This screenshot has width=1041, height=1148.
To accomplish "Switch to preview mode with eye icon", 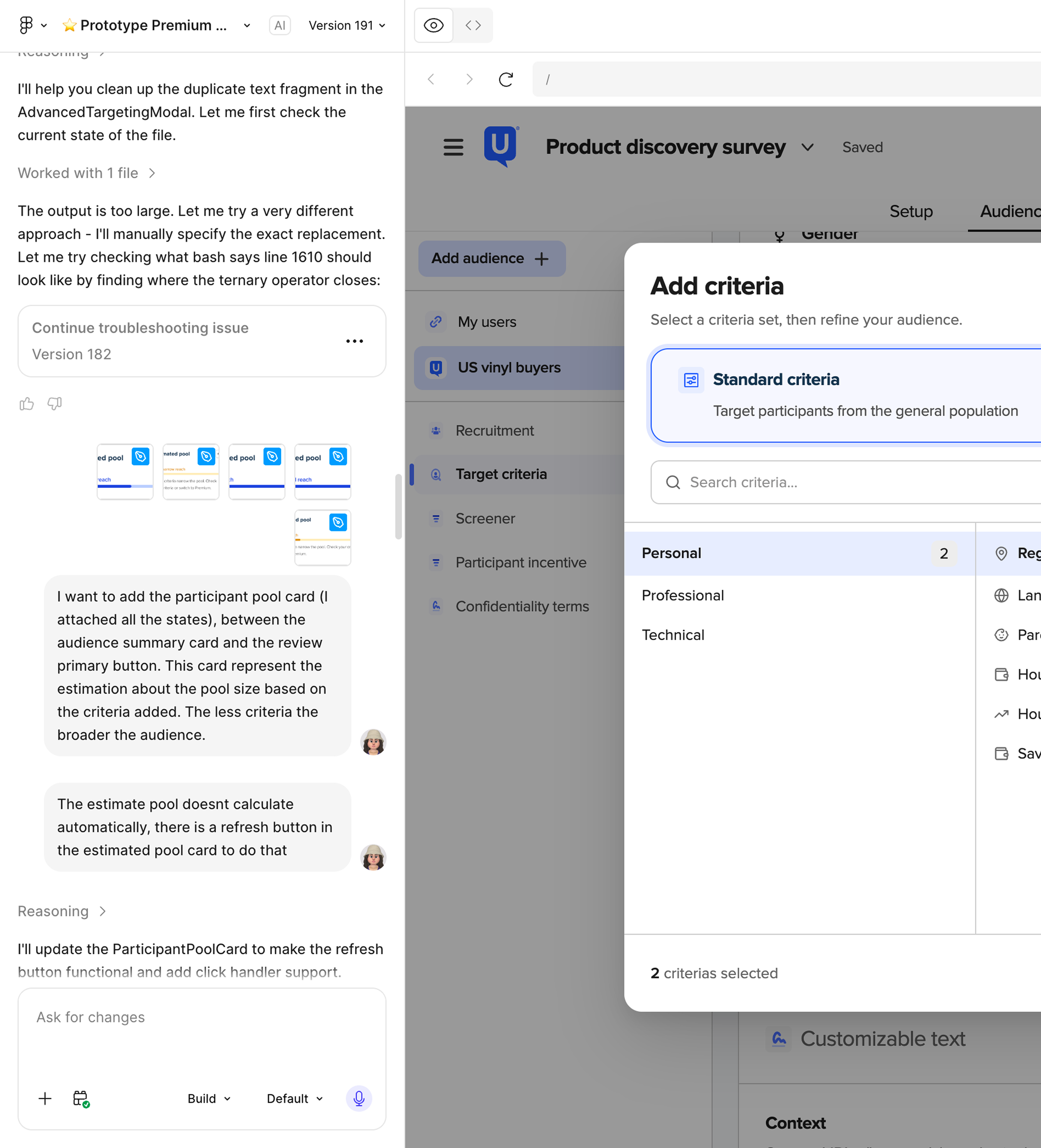I will pyautogui.click(x=434, y=25).
